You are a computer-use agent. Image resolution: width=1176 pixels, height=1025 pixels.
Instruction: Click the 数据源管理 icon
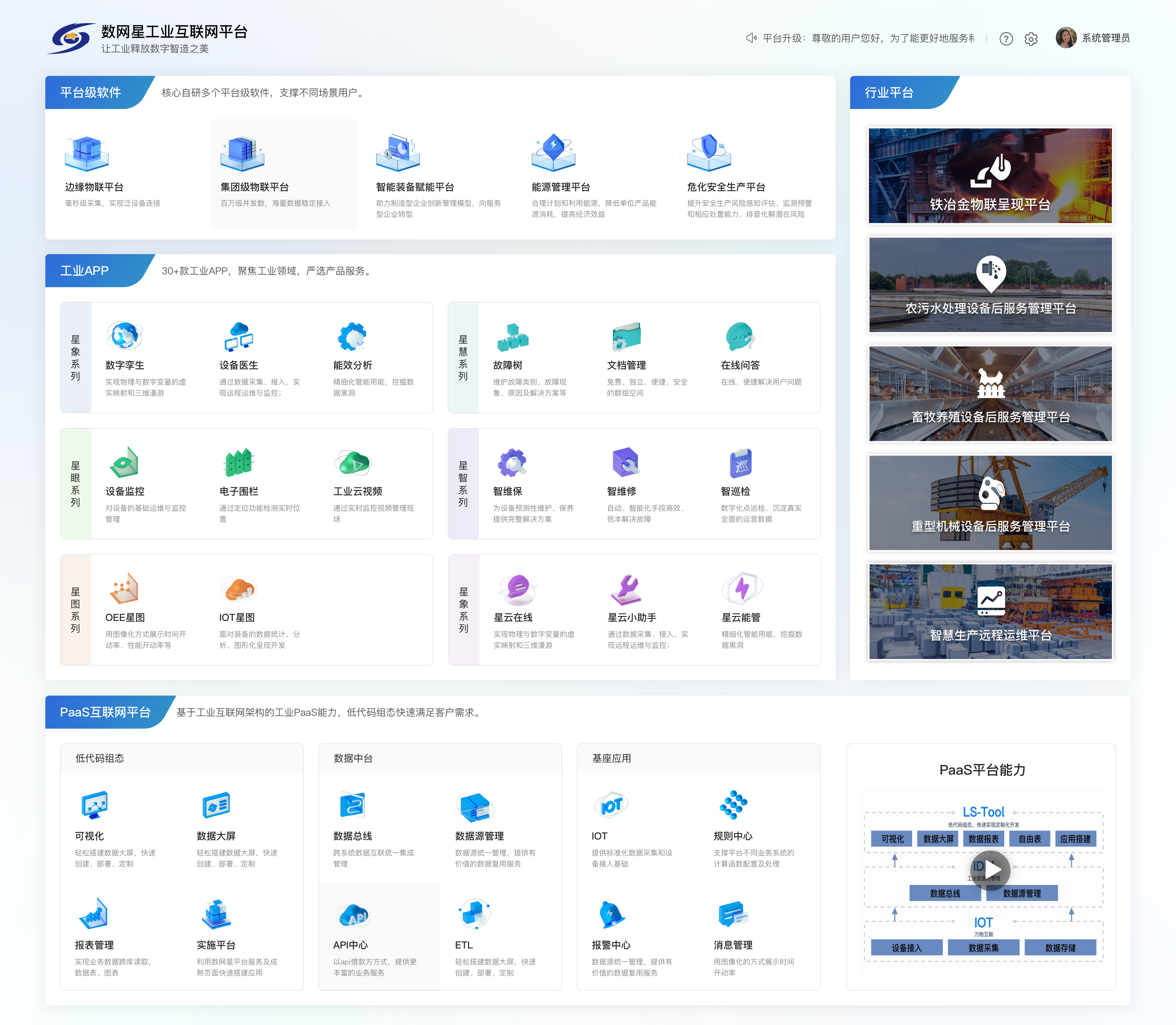pos(474,806)
